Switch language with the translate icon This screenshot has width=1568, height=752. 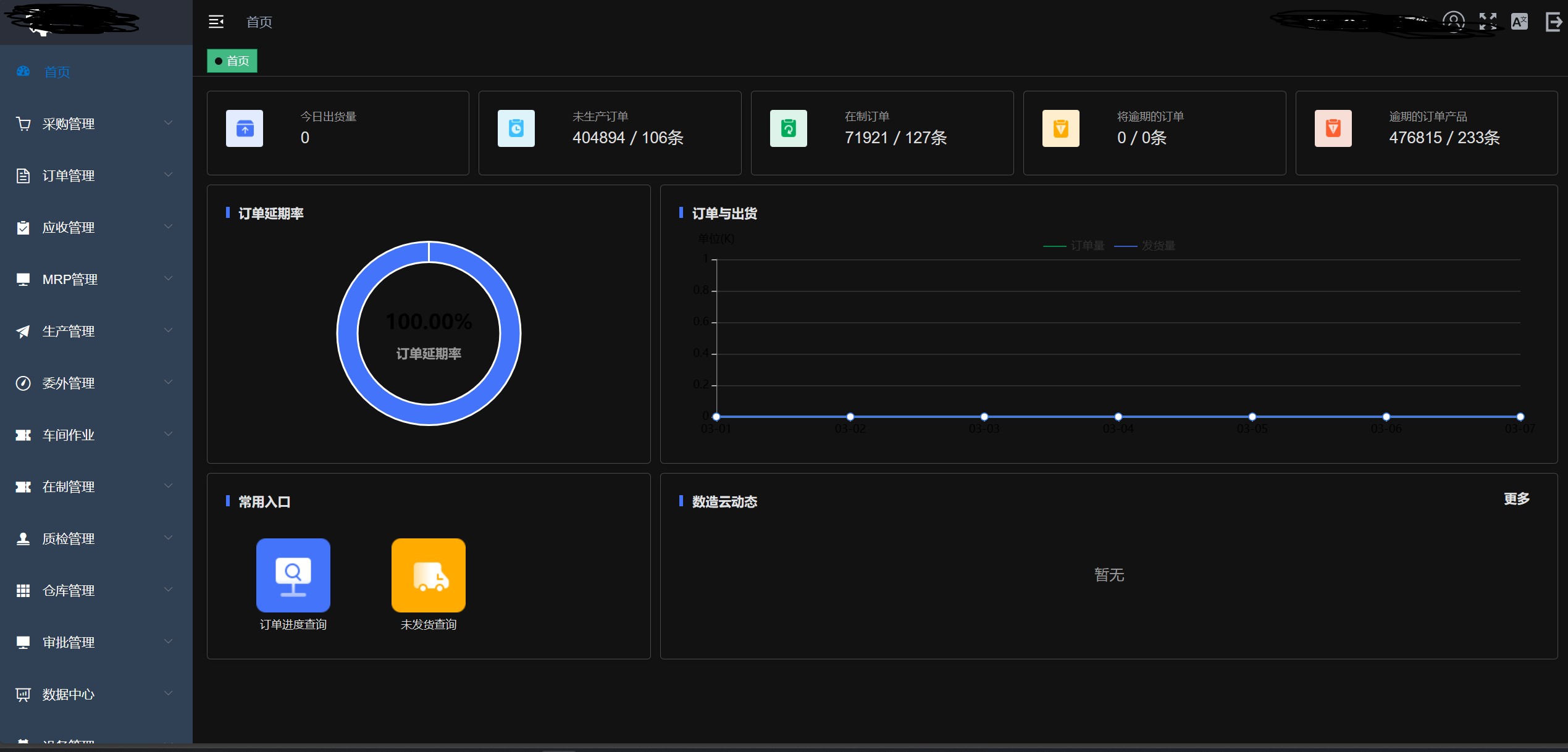tap(1519, 22)
